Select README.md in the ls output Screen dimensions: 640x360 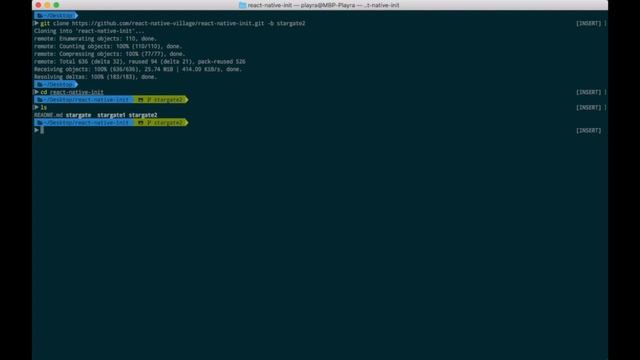tap(48, 115)
